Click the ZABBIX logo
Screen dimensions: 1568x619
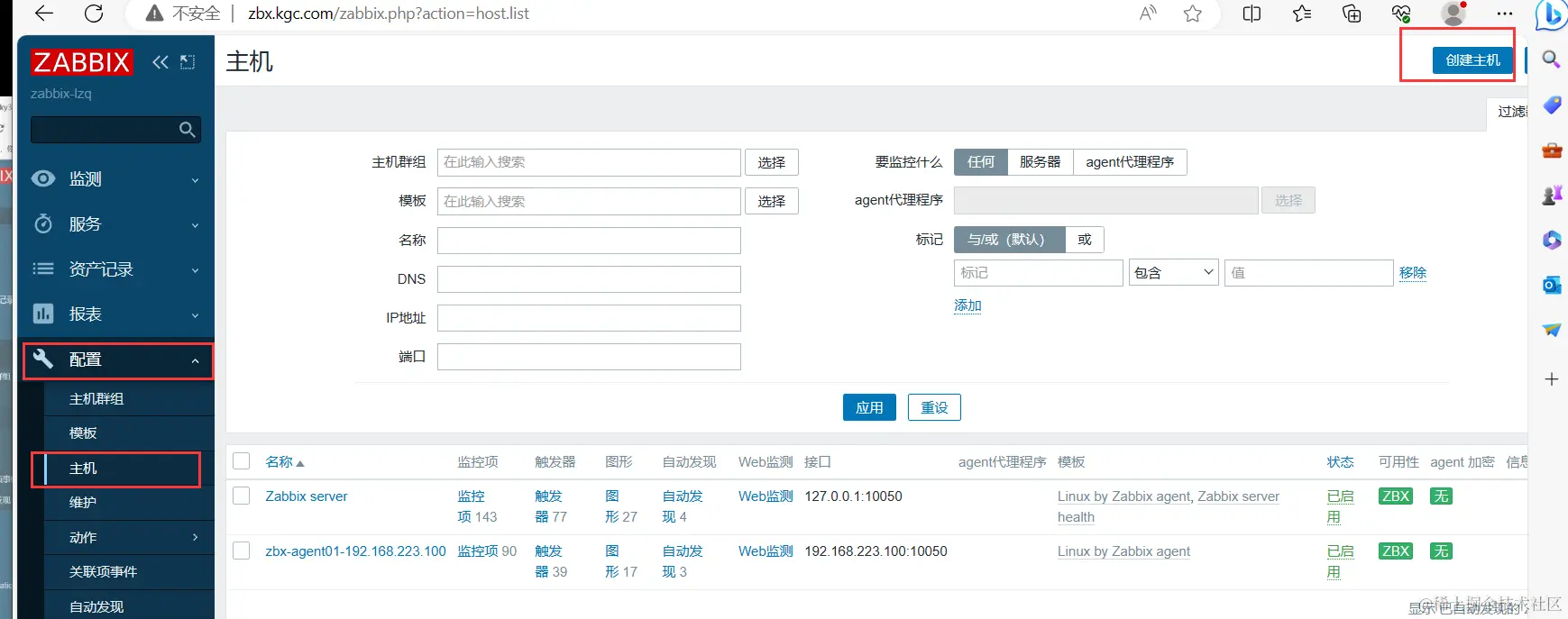[x=82, y=62]
